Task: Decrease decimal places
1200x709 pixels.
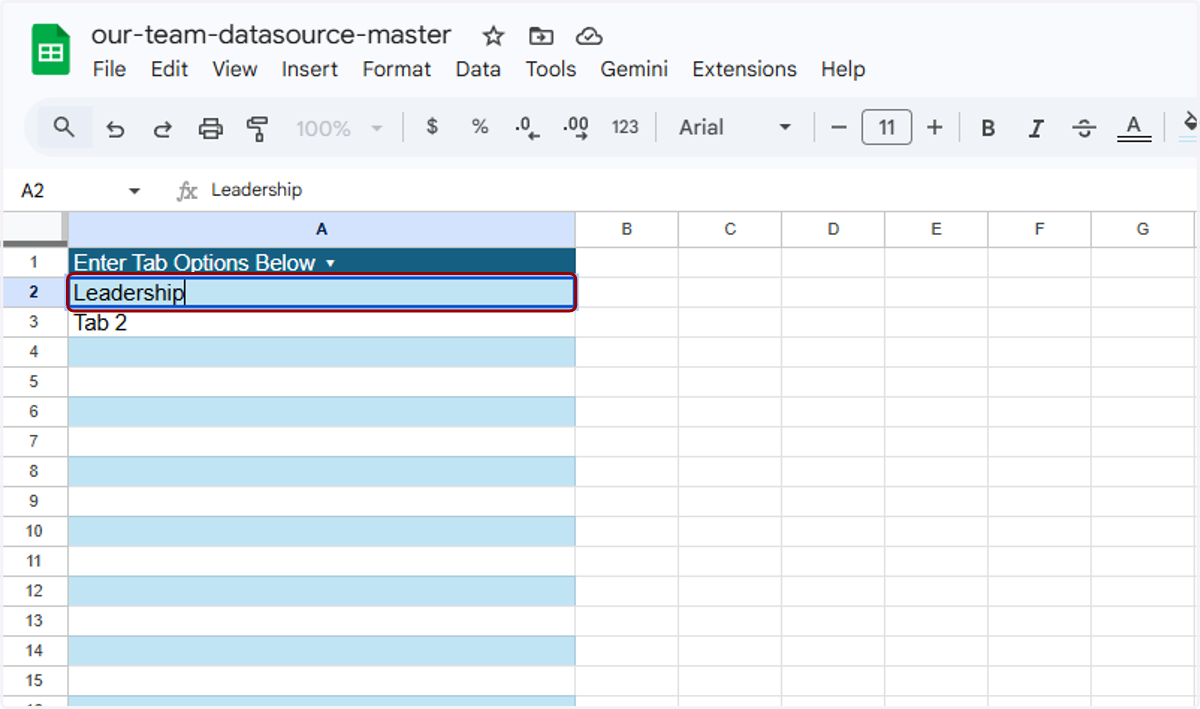Action: 527,128
